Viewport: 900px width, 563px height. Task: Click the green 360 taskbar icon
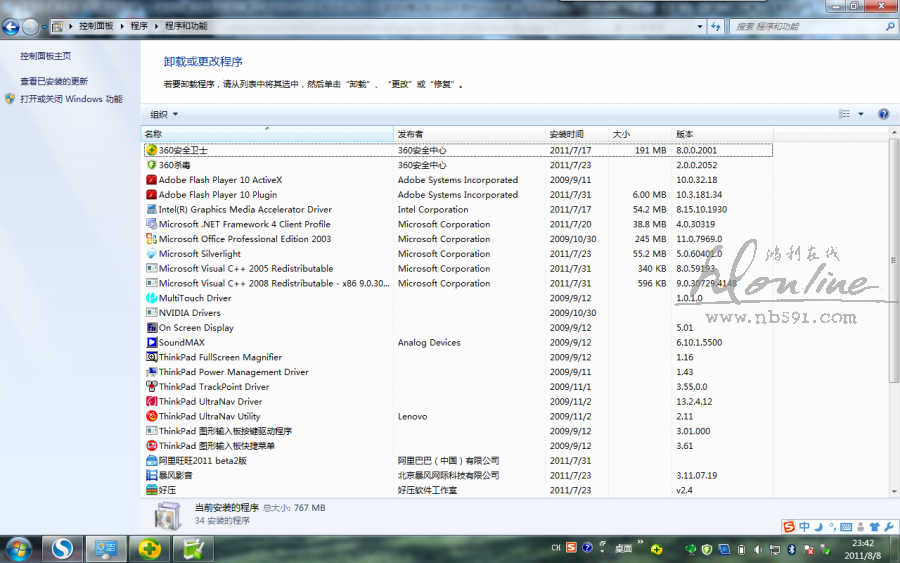click(149, 548)
